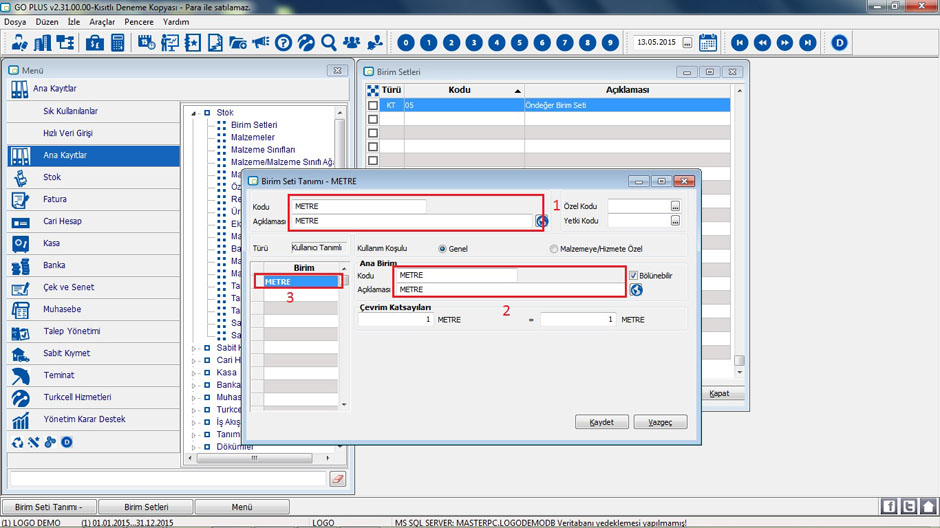Open the calculator toolbar icon

pos(118,43)
